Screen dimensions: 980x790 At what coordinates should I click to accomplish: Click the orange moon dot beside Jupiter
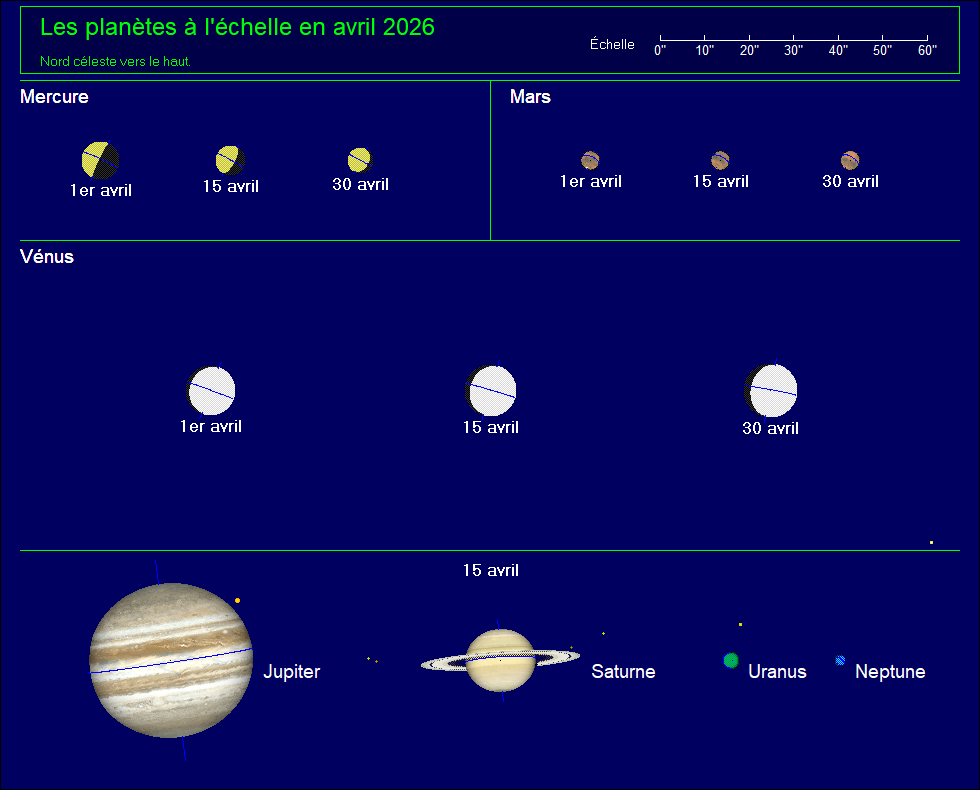tap(237, 600)
